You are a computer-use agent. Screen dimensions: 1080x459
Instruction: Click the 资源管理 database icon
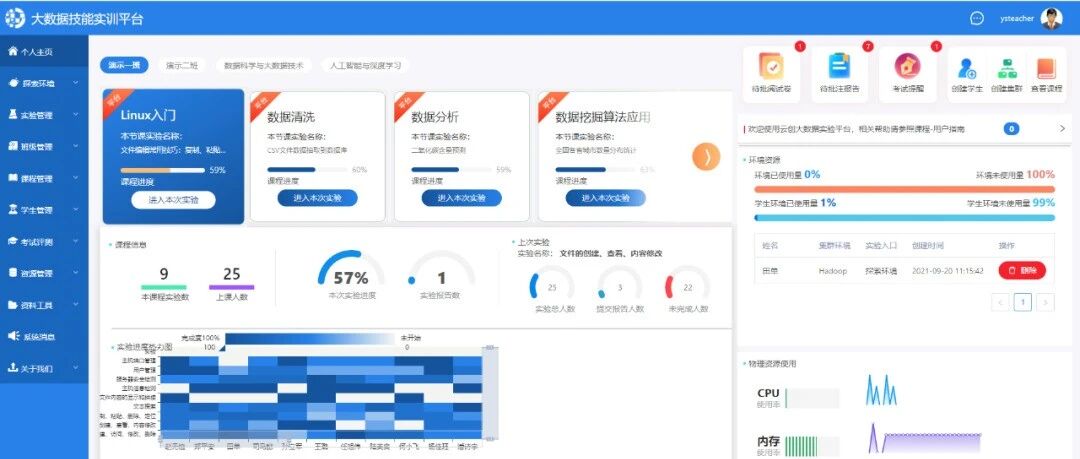(x=12, y=274)
